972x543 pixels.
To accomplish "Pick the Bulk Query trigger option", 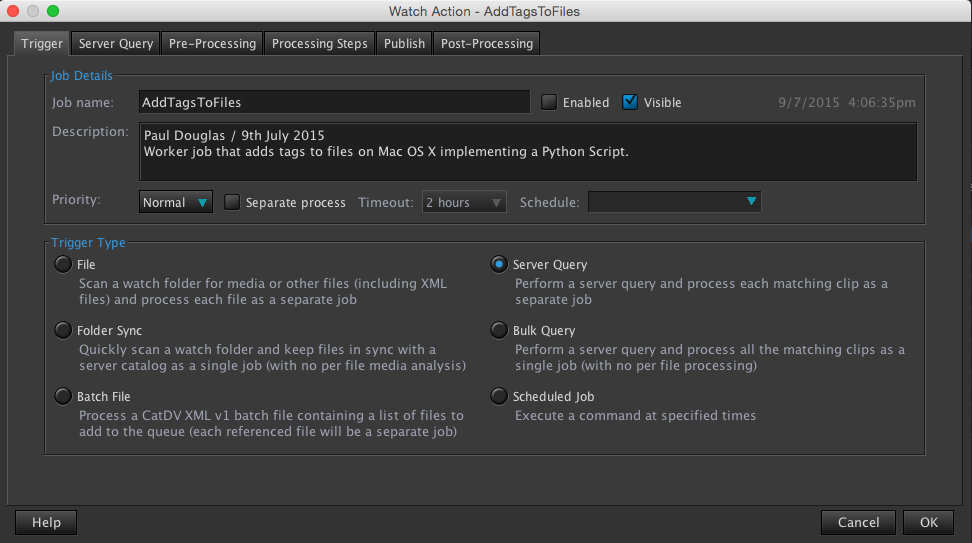I will pos(499,330).
